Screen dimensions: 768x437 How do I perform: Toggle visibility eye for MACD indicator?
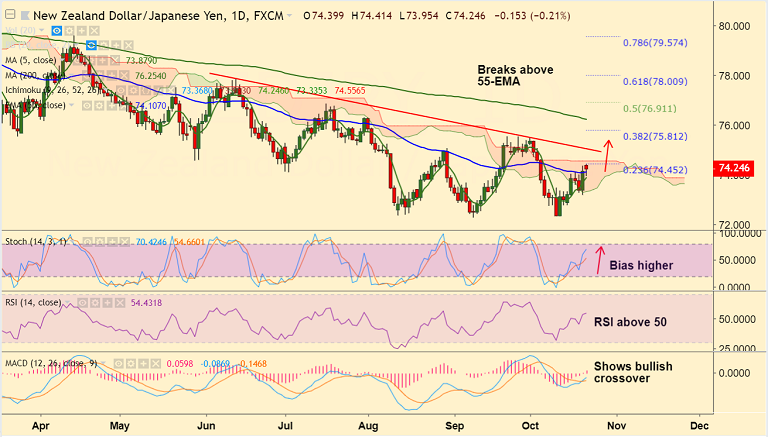[x=119, y=364]
